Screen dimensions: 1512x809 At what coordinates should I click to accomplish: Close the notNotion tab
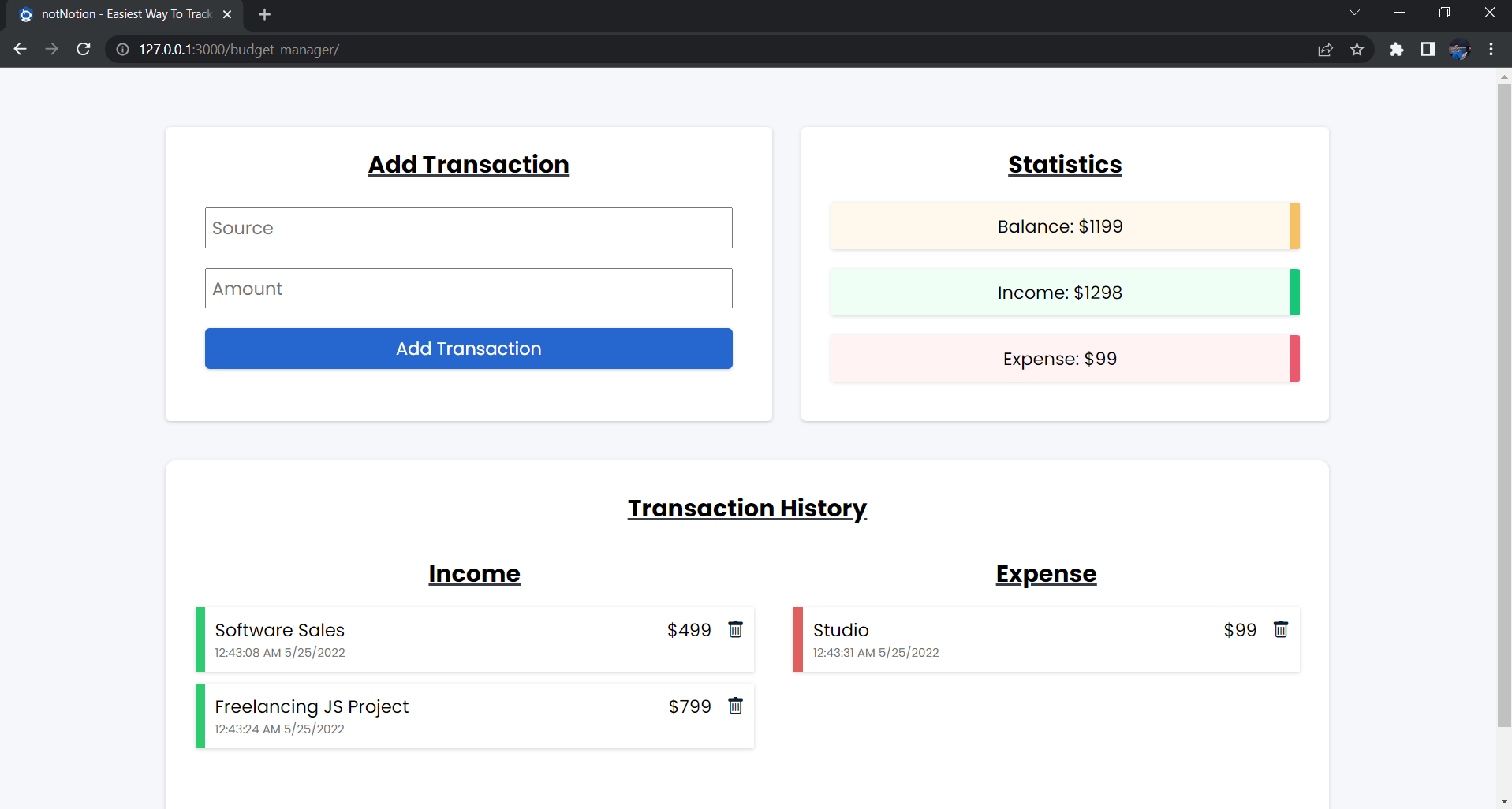227,14
